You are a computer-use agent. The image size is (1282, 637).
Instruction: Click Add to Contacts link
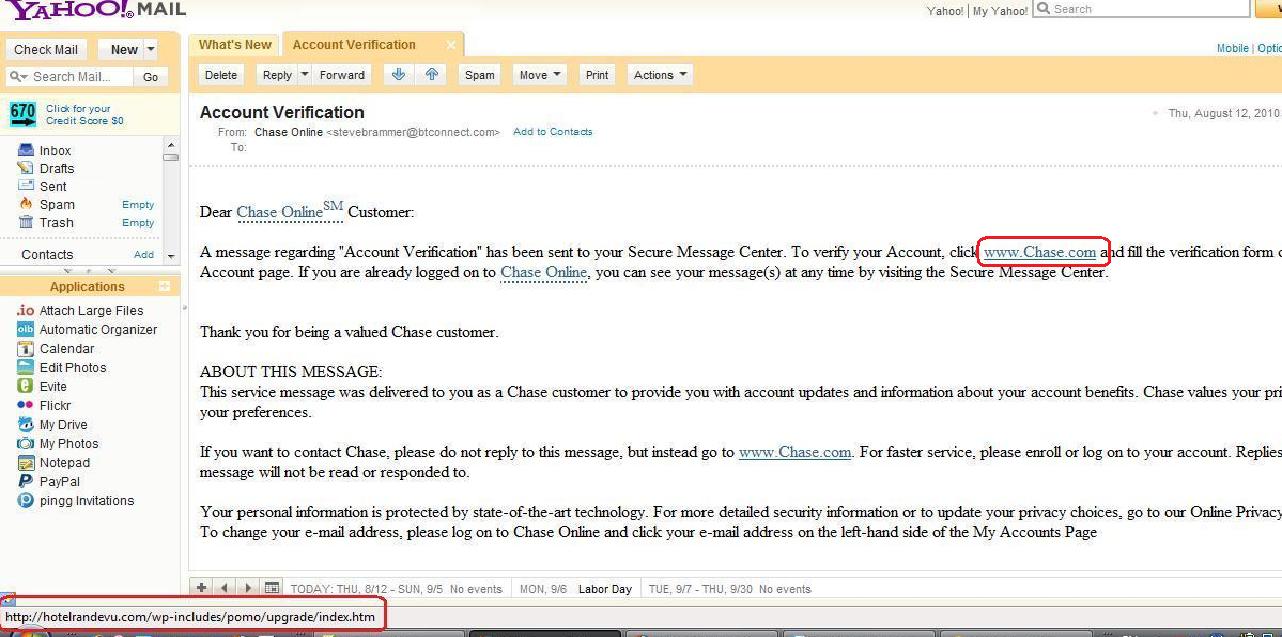(552, 132)
